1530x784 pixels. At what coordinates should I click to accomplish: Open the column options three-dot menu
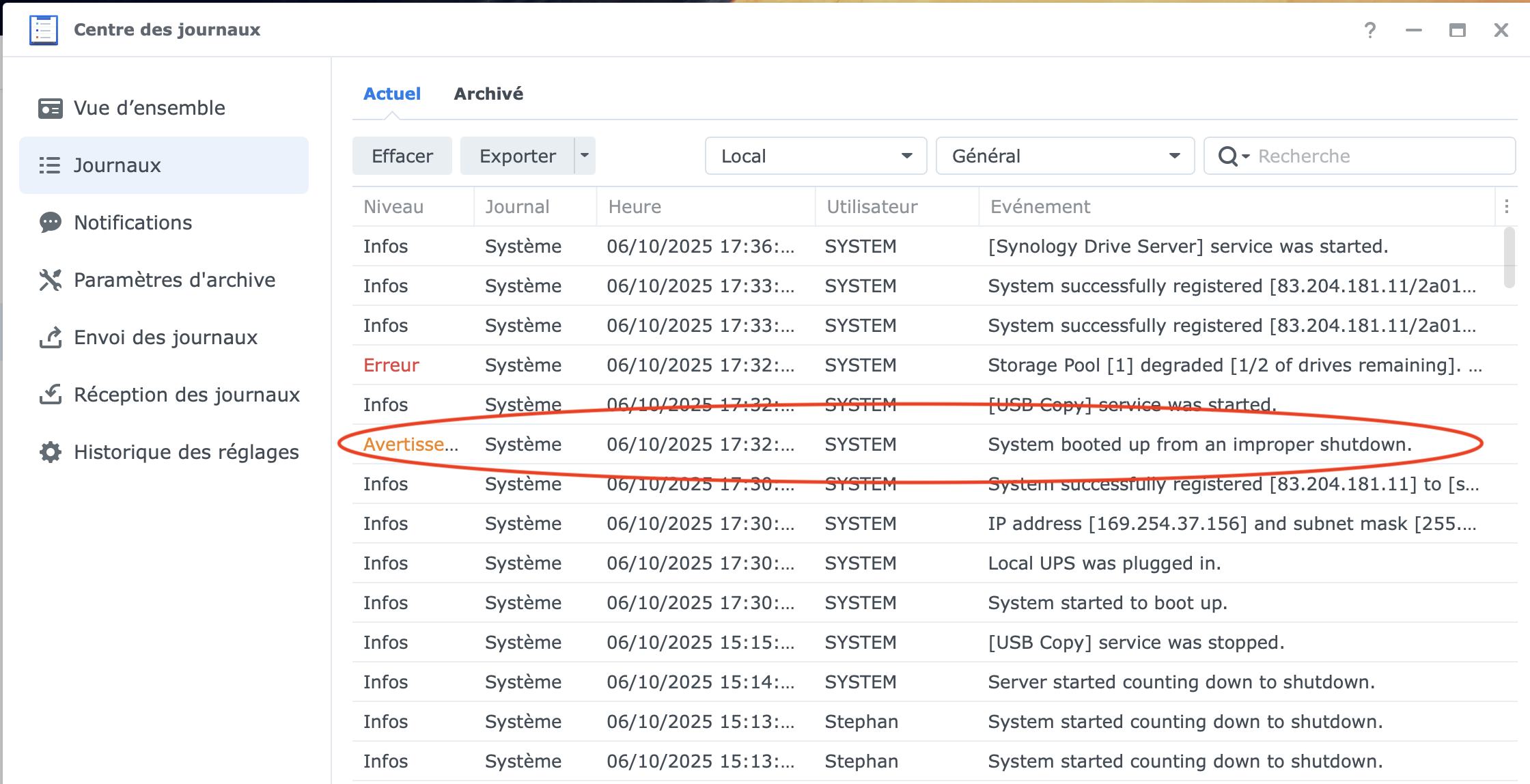point(1506,207)
